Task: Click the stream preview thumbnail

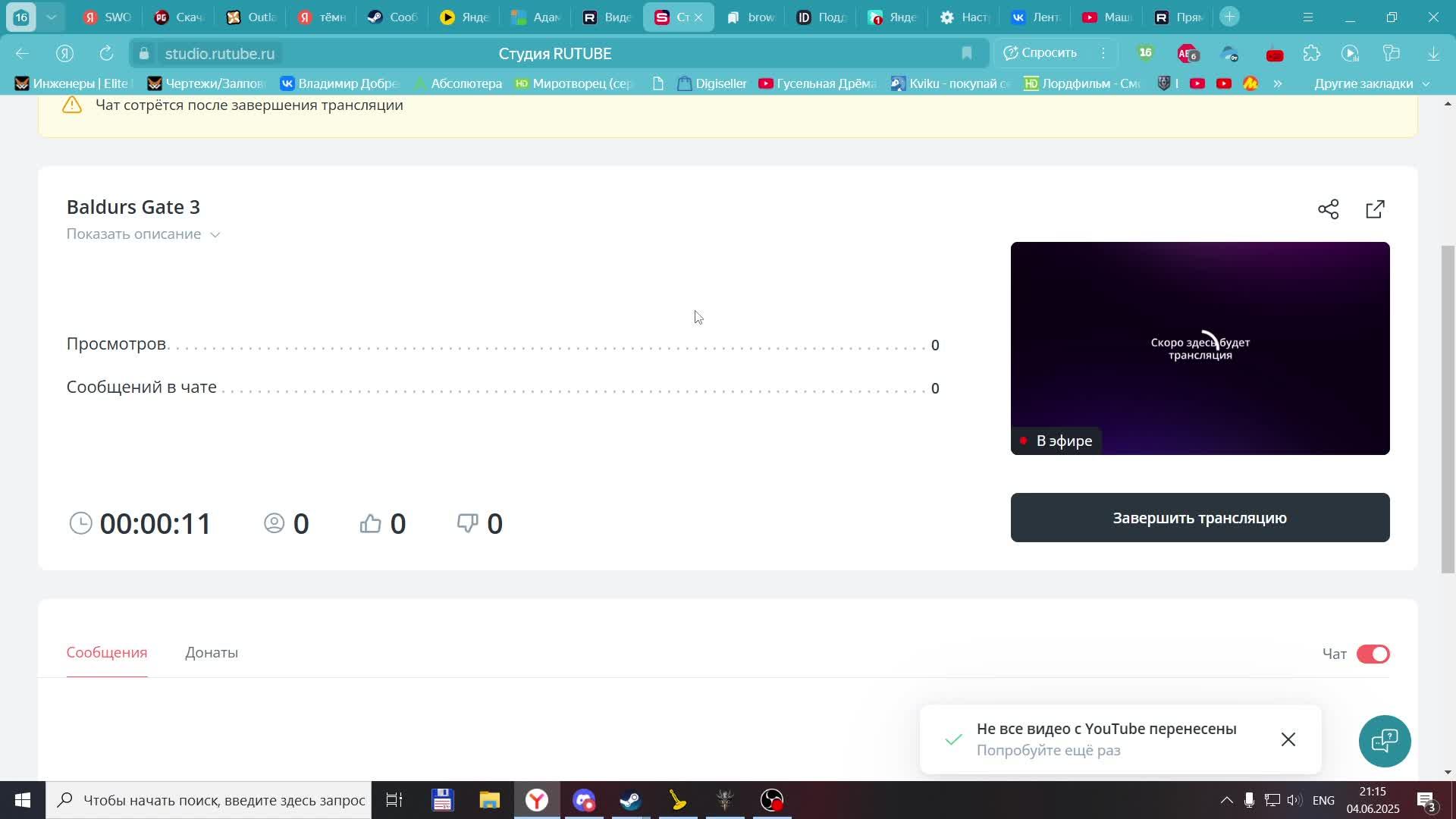Action: coord(1199,348)
